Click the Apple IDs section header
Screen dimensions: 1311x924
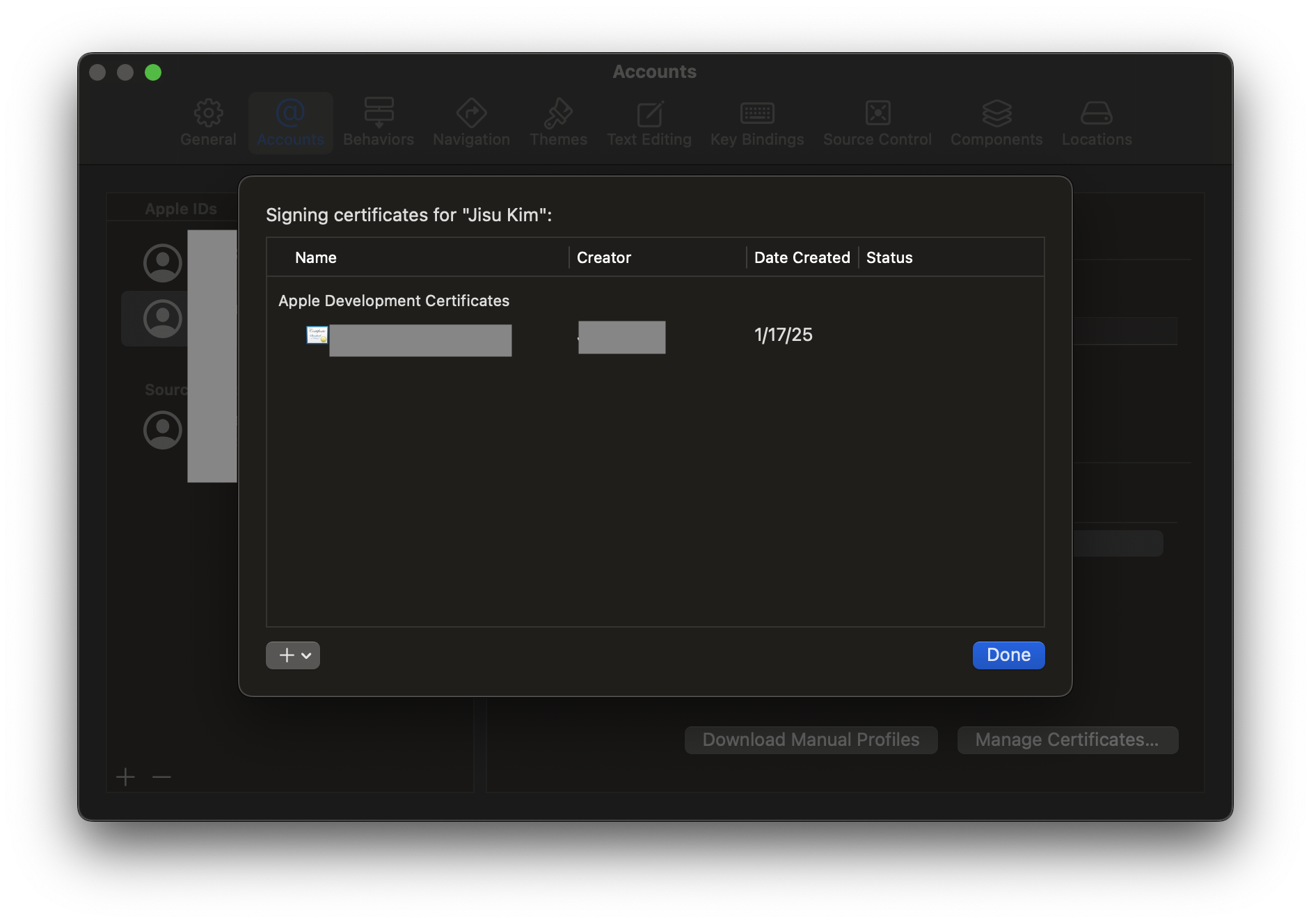coord(181,209)
